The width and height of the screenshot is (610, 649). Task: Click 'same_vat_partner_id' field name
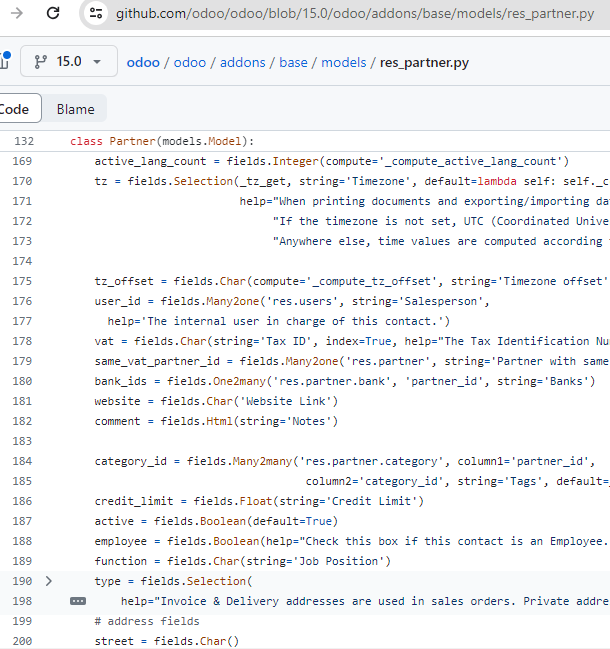point(157,361)
